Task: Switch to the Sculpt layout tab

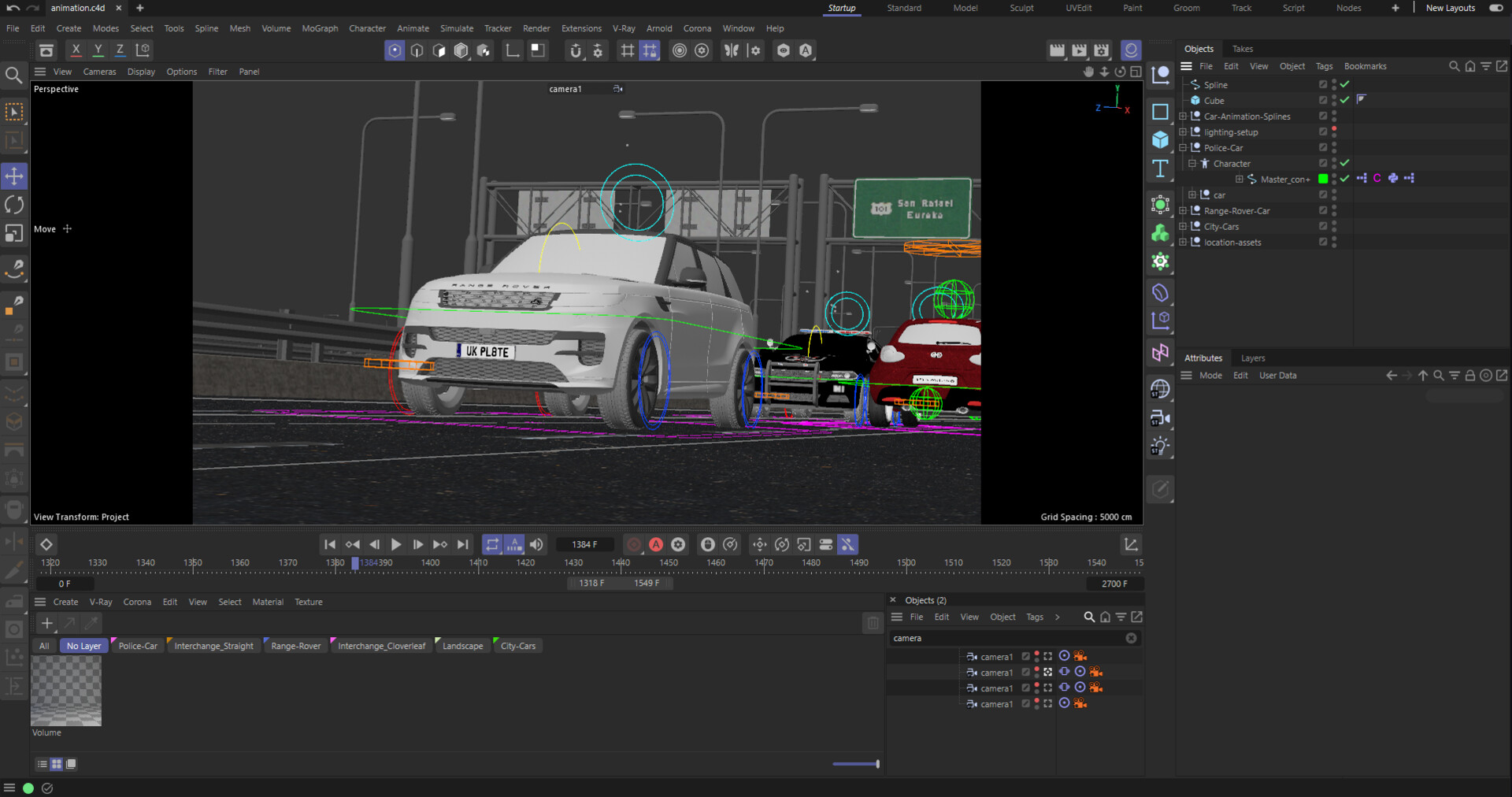Action: click(x=1021, y=8)
